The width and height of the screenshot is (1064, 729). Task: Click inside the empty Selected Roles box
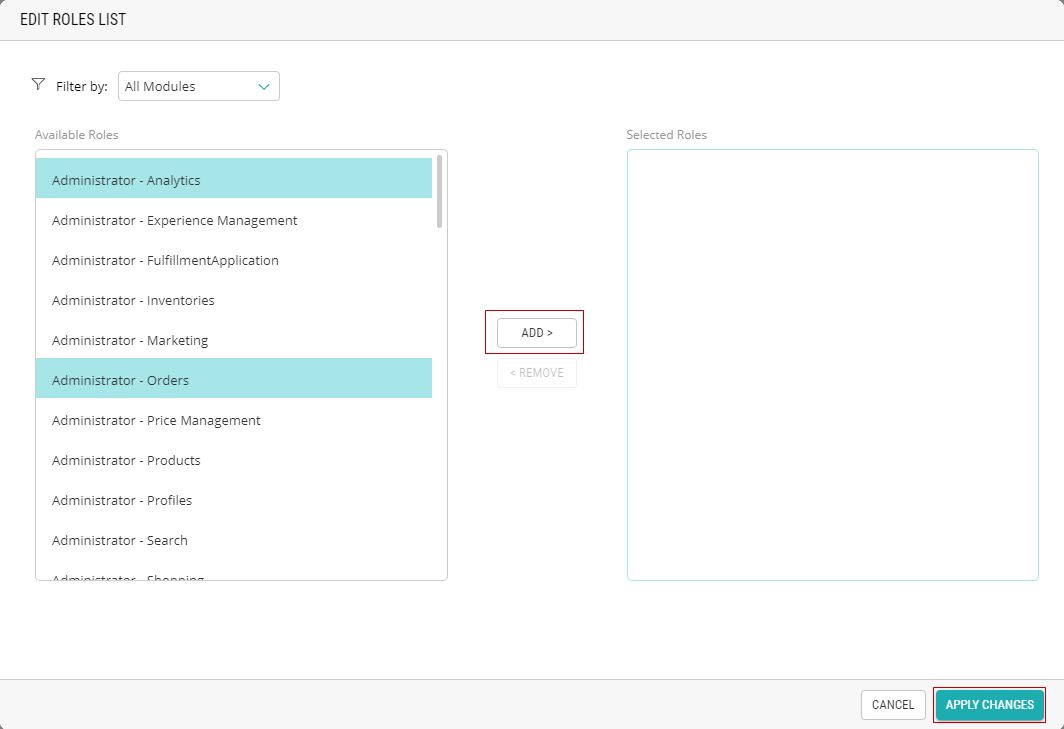pyautogui.click(x=832, y=364)
